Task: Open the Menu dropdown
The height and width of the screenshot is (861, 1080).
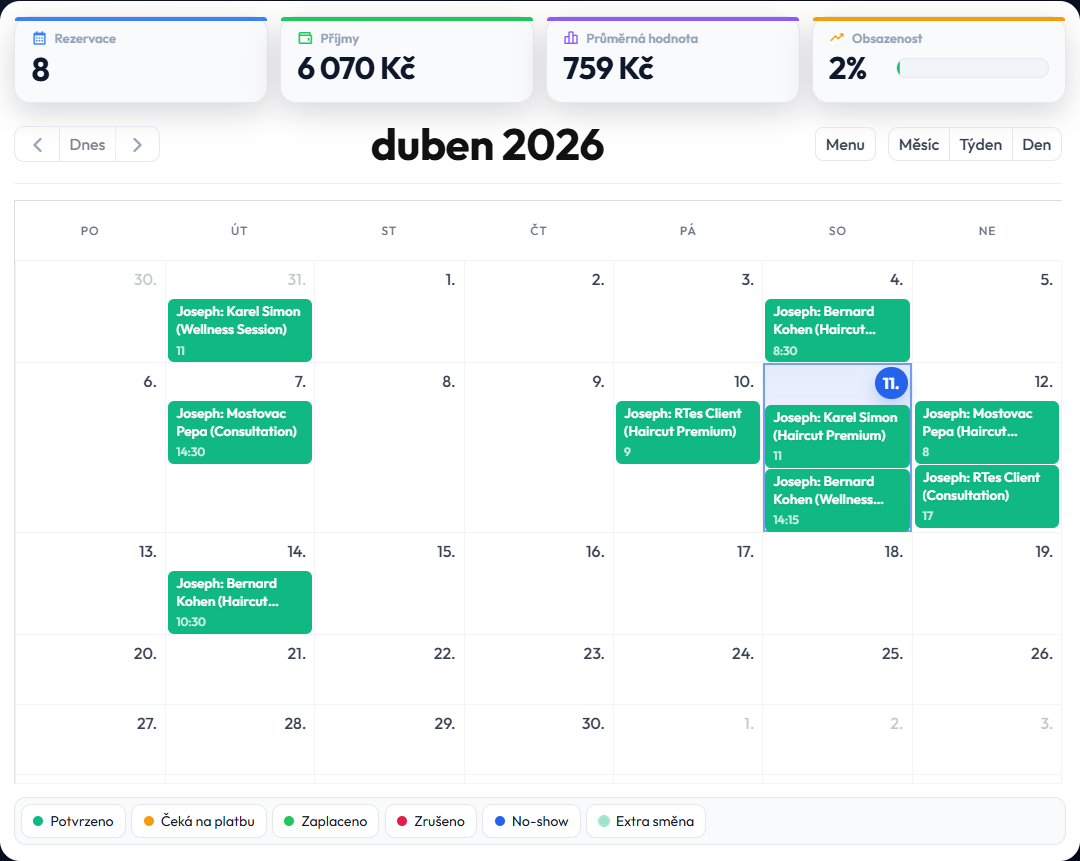Action: (845, 144)
